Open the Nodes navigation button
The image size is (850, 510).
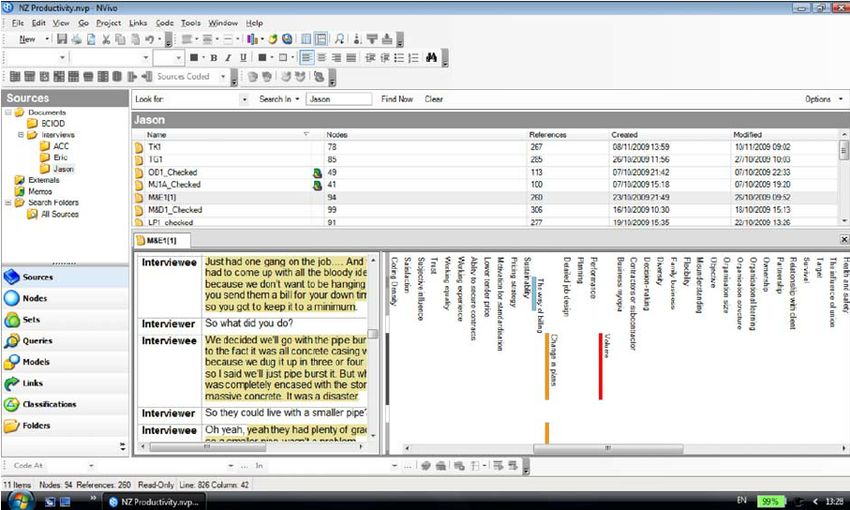[x=65, y=298]
